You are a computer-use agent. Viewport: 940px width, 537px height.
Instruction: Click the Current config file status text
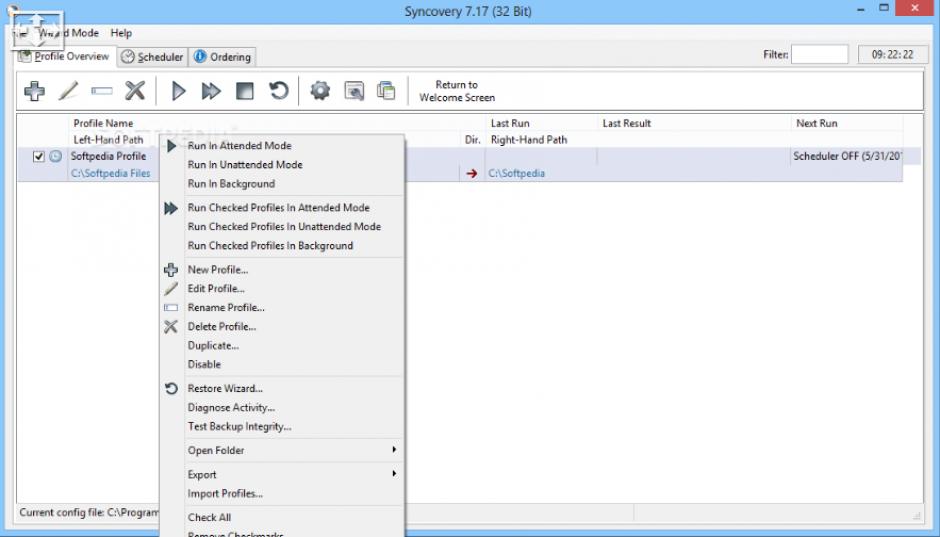coord(89,513)
